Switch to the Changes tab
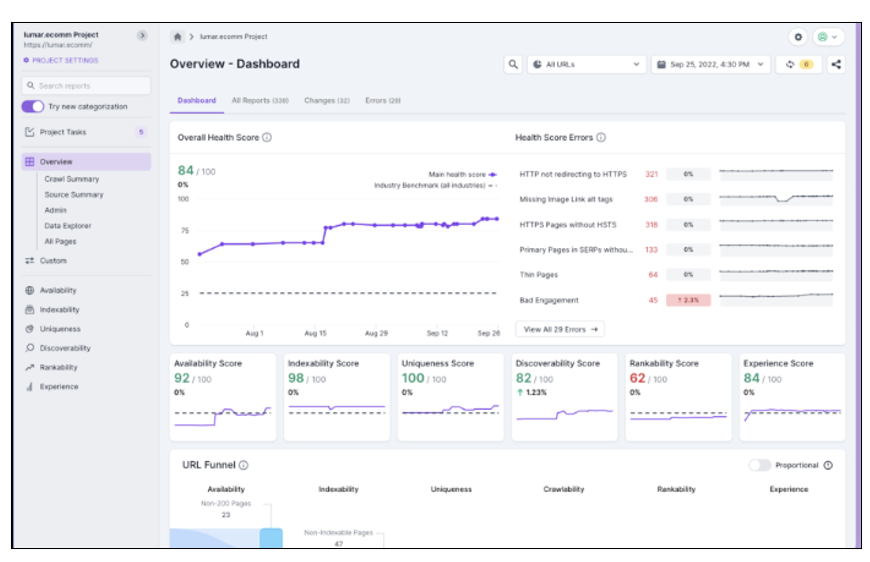 (x=327, y=100)
